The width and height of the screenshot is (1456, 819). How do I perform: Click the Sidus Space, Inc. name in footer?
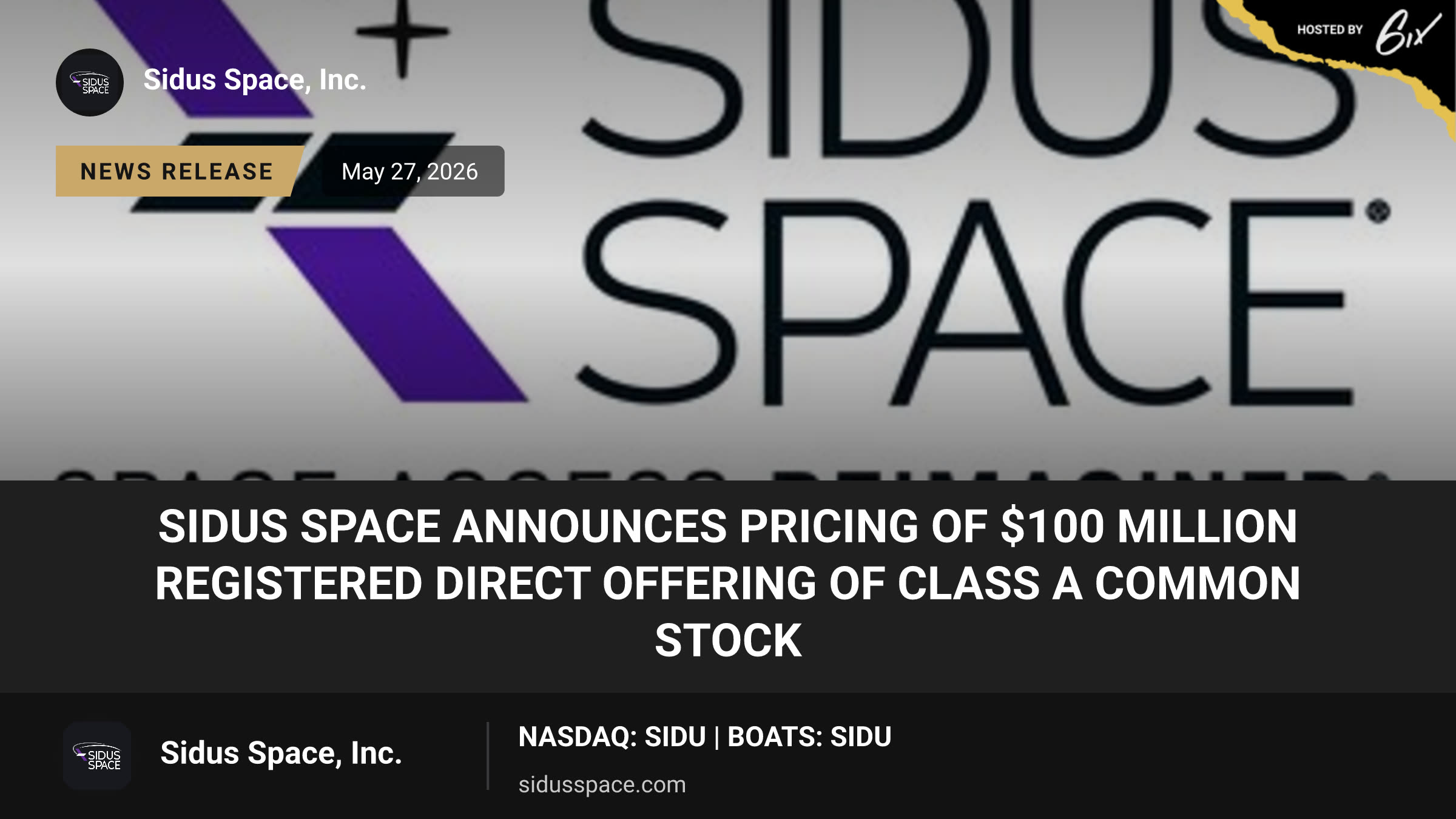tap(281, 753)
